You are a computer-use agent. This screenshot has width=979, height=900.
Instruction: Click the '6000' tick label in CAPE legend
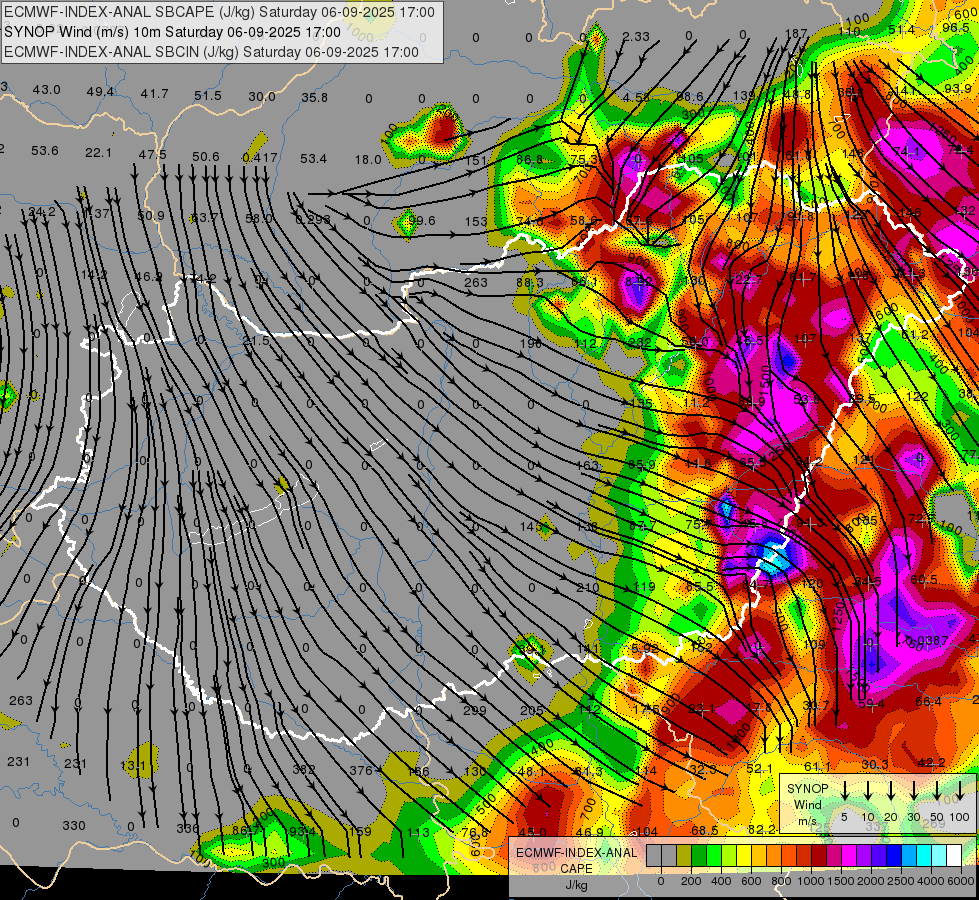coord(962,881)
